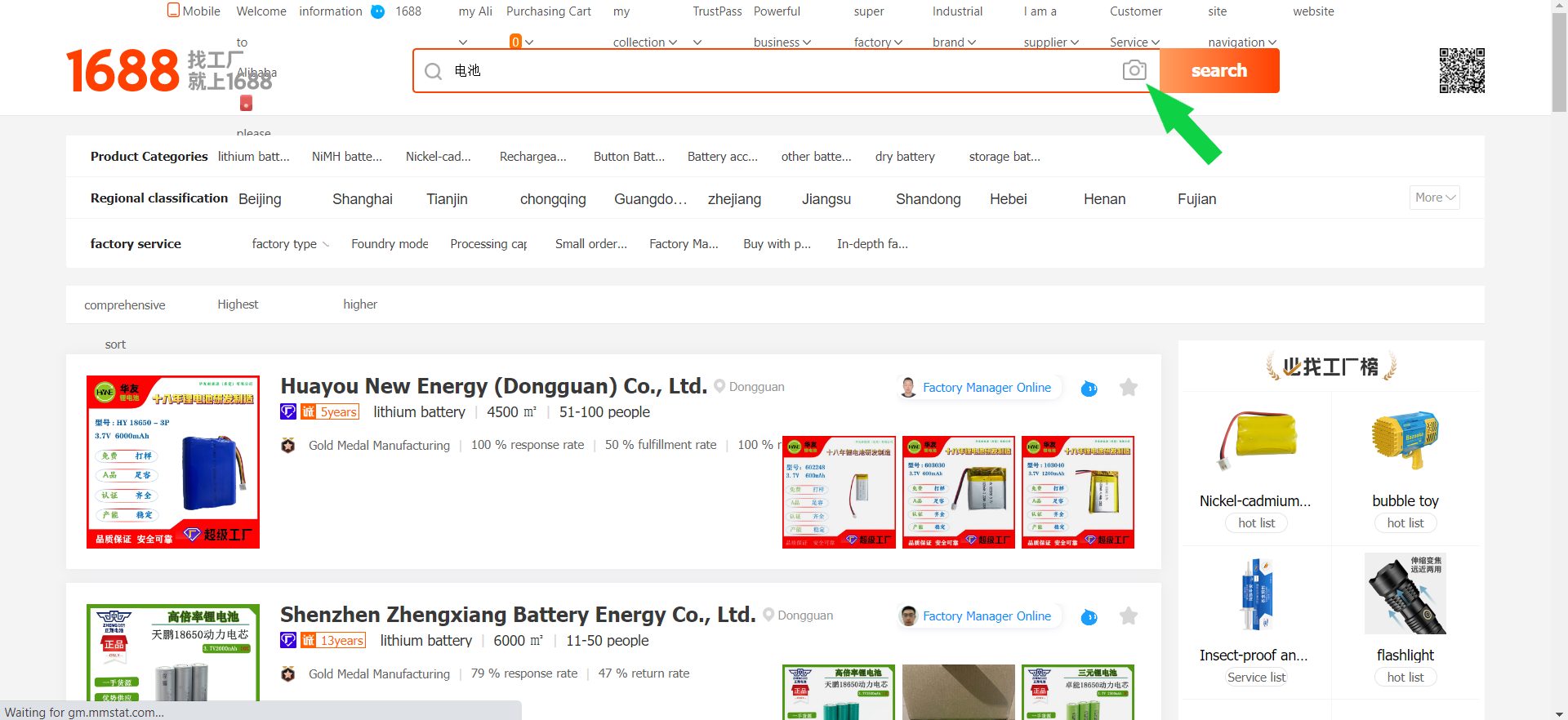Open TrustPass link in top bar
The height and width of the screenshot is (720, 1568).
[x=717, y=11]
